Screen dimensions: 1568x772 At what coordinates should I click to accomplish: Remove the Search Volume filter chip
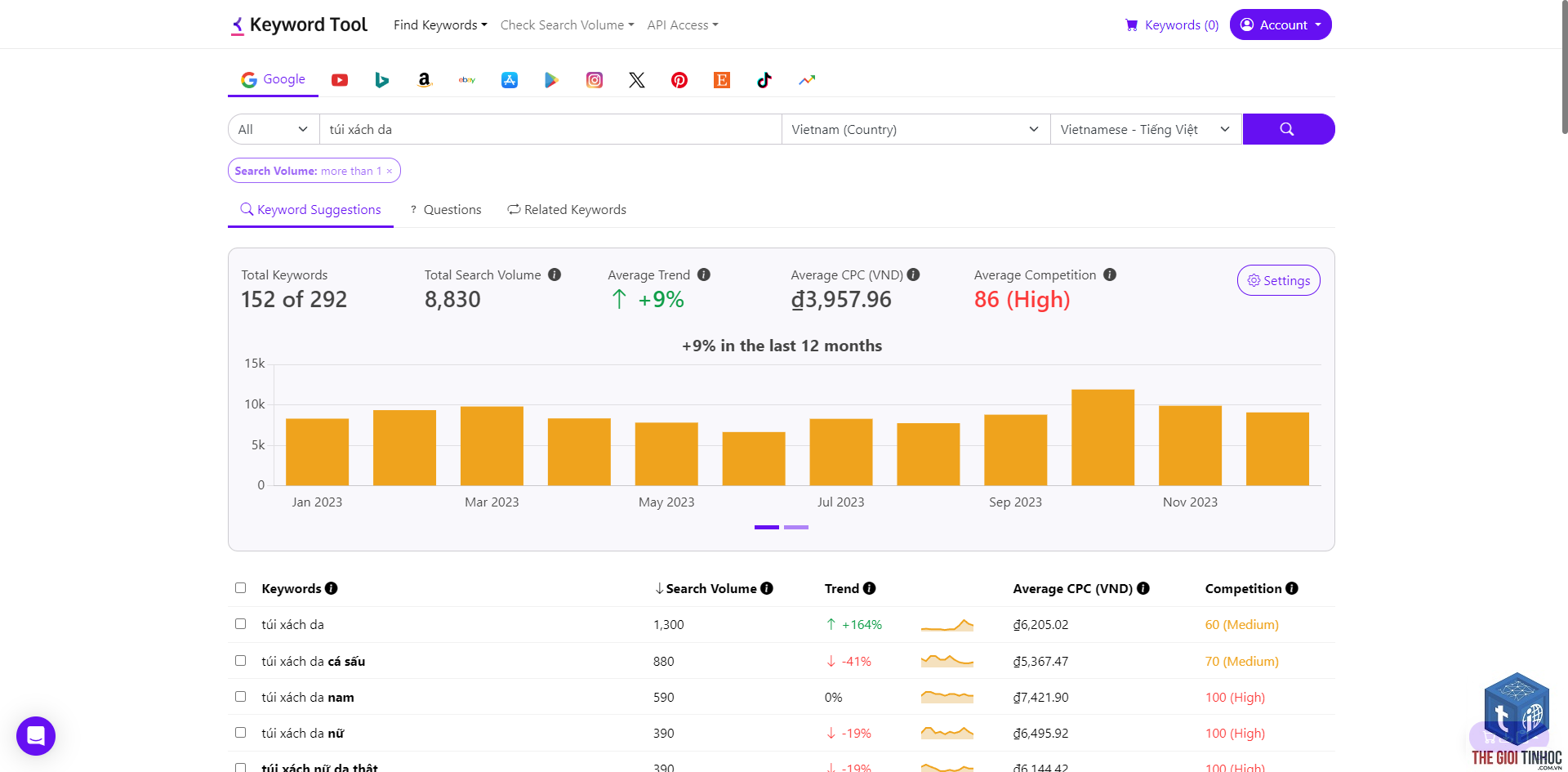tap(390, 171)
